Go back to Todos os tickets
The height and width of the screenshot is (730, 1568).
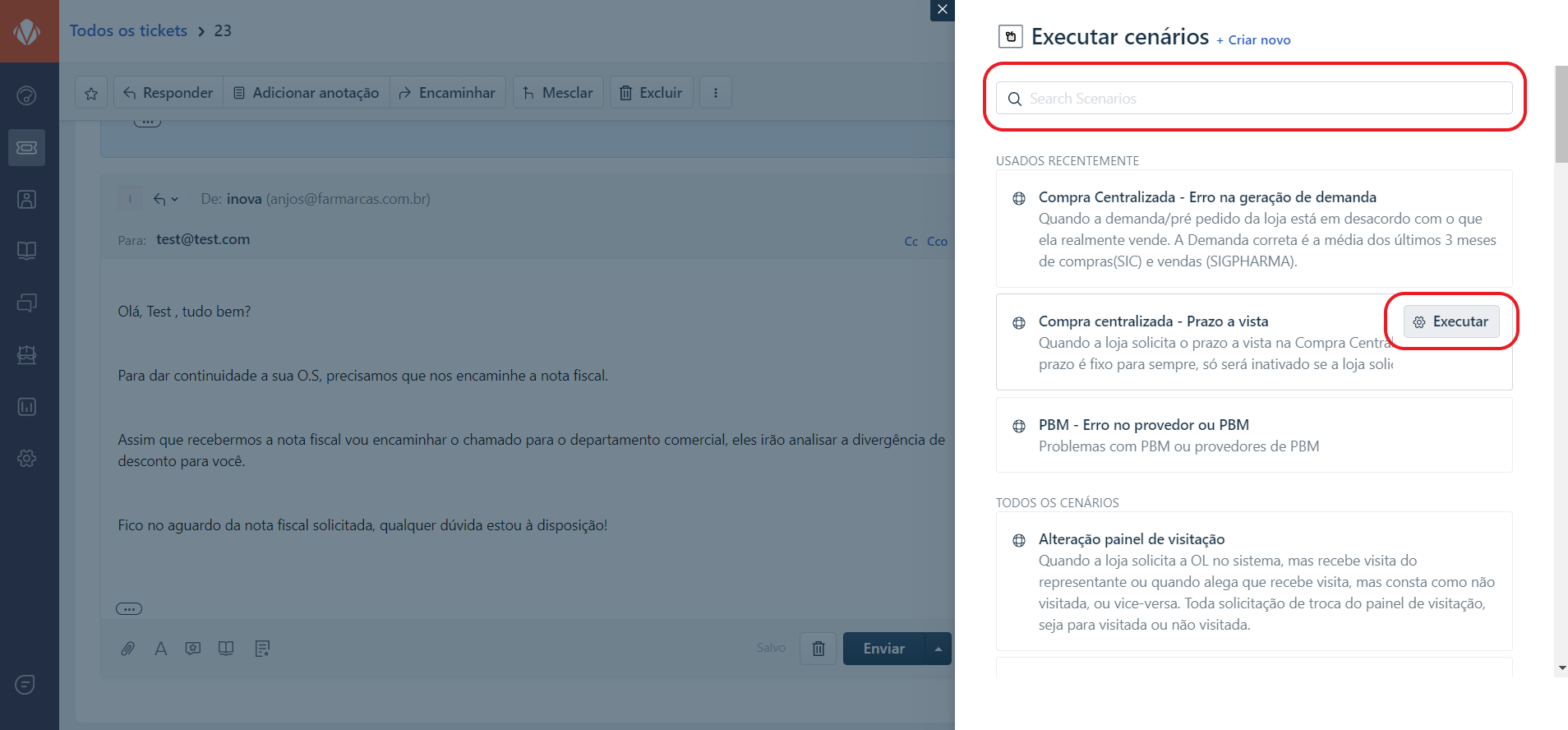128,30
